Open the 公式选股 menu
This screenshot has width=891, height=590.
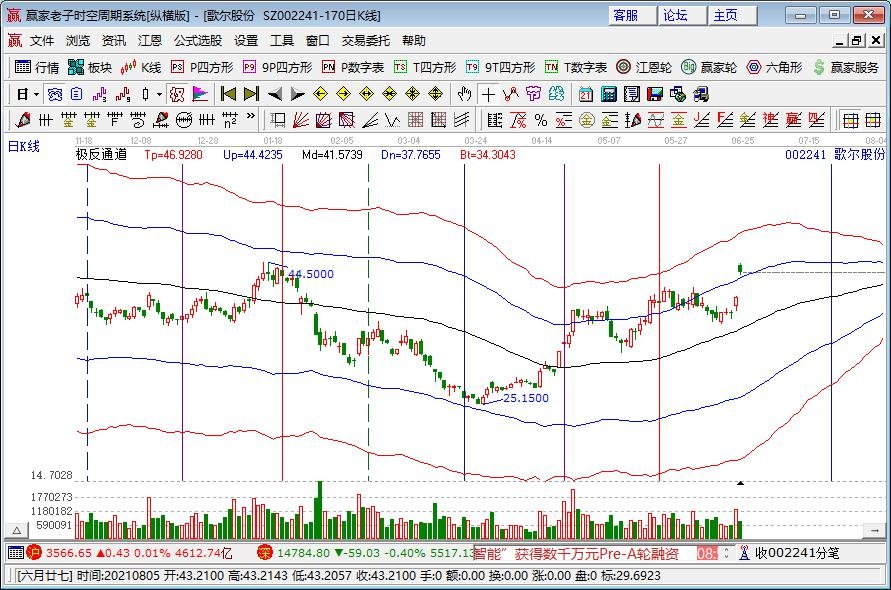[198, 41]
